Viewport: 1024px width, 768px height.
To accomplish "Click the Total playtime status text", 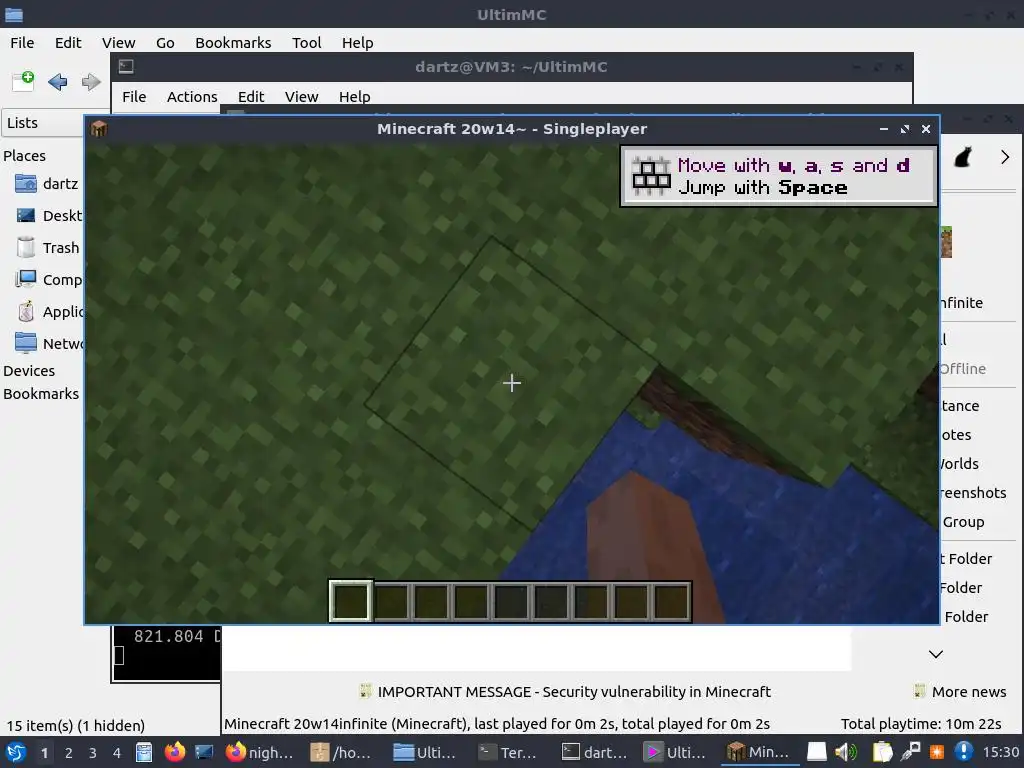I will (x=921, y=724).
